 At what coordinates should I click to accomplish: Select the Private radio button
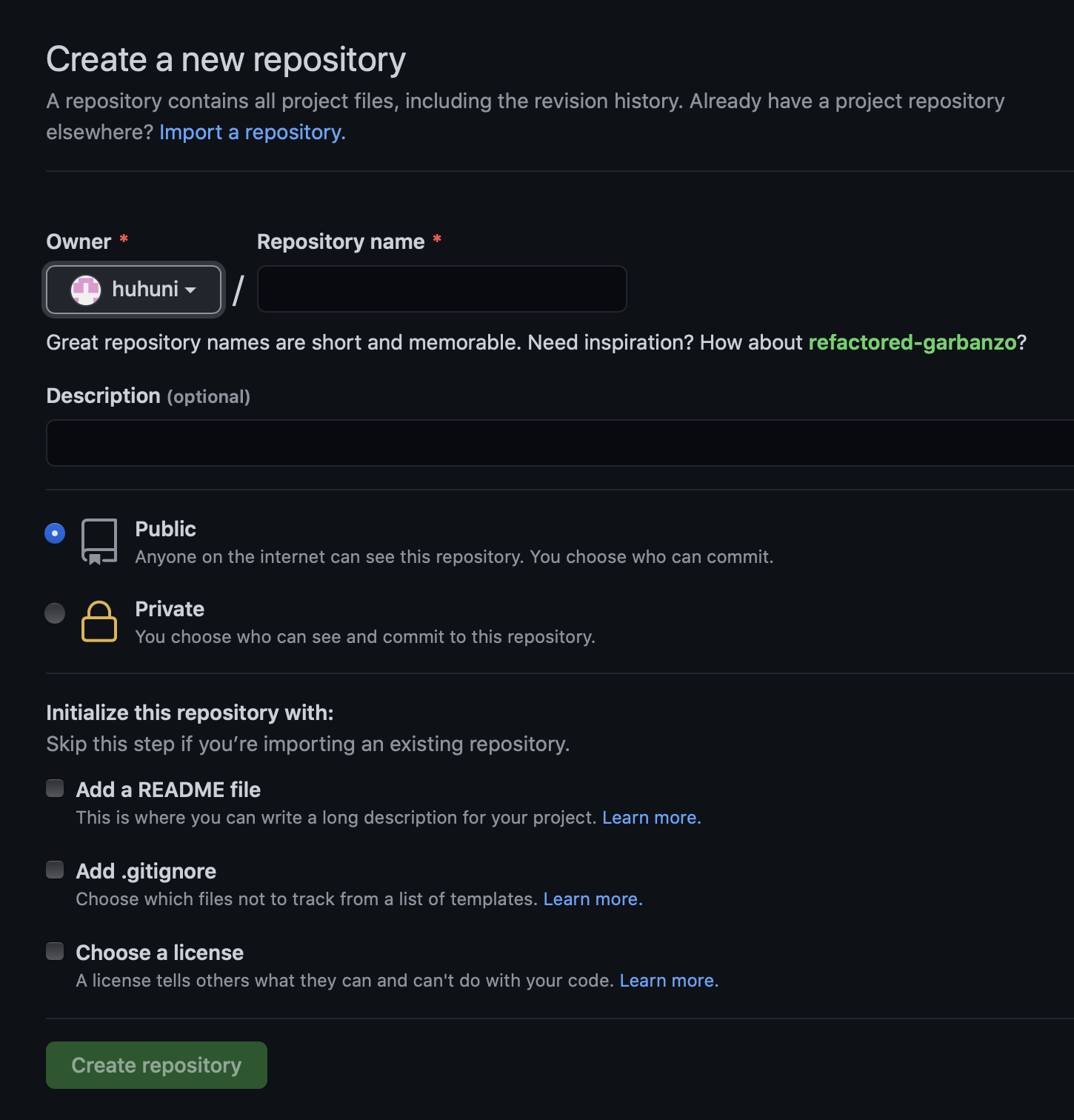tap(55, 613)
